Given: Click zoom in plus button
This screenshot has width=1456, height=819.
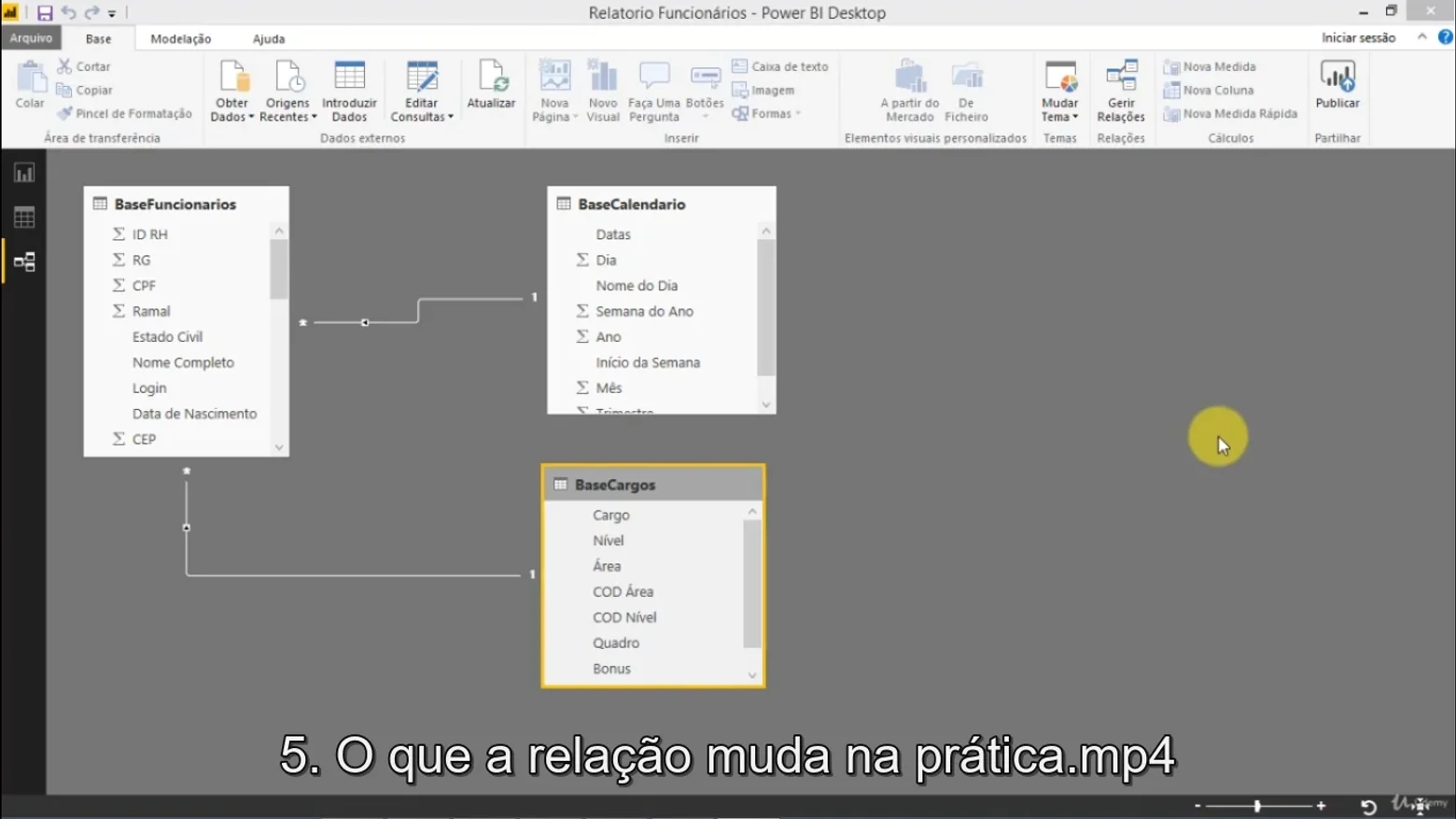Looking at the screenshot, I should 1321,806.
